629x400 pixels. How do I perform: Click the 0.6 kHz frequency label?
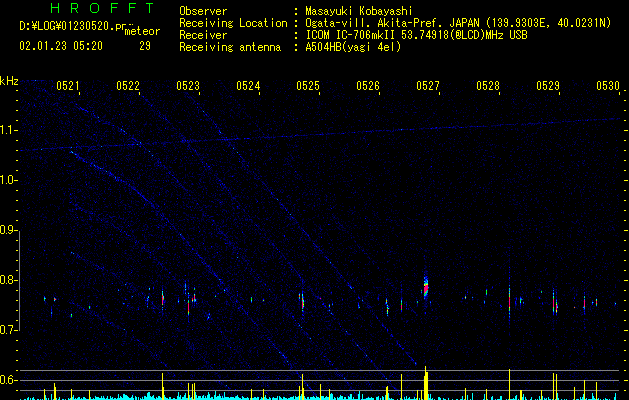click(x=9, y=380)
